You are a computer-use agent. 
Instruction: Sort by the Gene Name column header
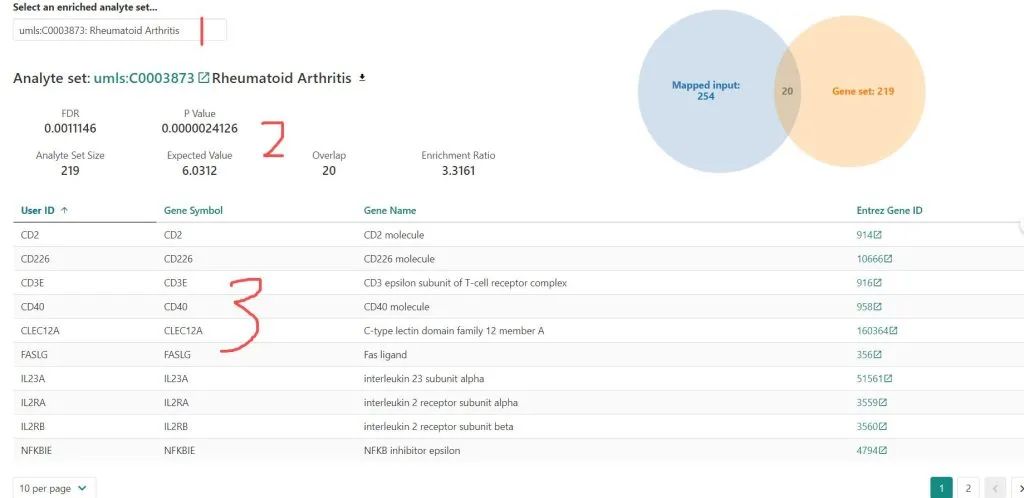pos(390,210)
